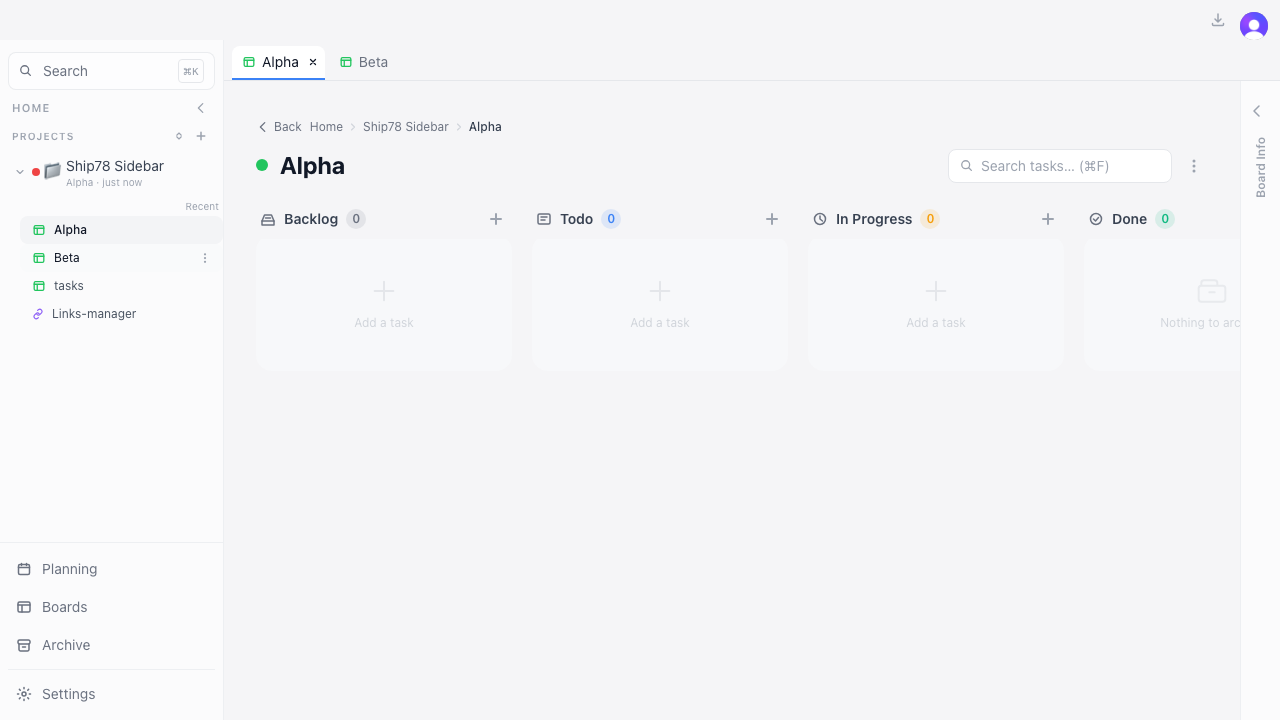This screenshot has width=1280, height=720.
Task: Click the In Progress count badge
Action: (930, 219)
